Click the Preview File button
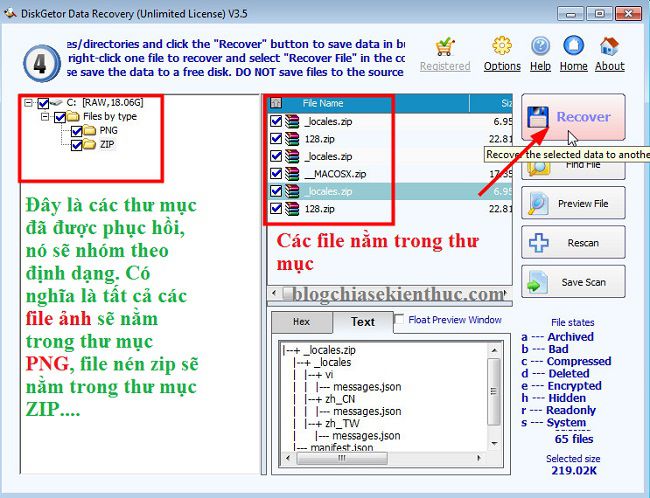The height and width of the screenshot is (498, 650). [573, 203]
